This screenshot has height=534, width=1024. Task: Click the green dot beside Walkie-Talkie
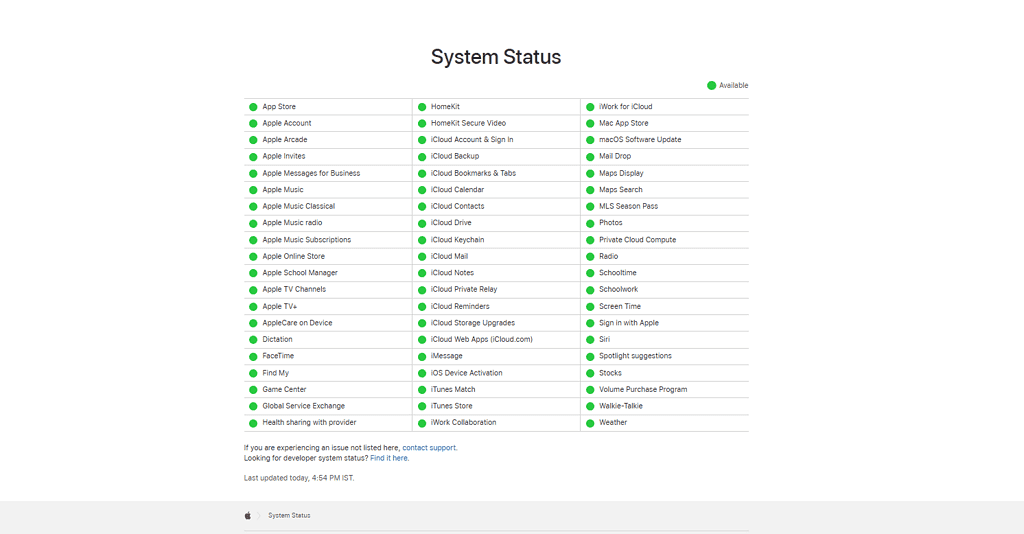tap(590, 406)
